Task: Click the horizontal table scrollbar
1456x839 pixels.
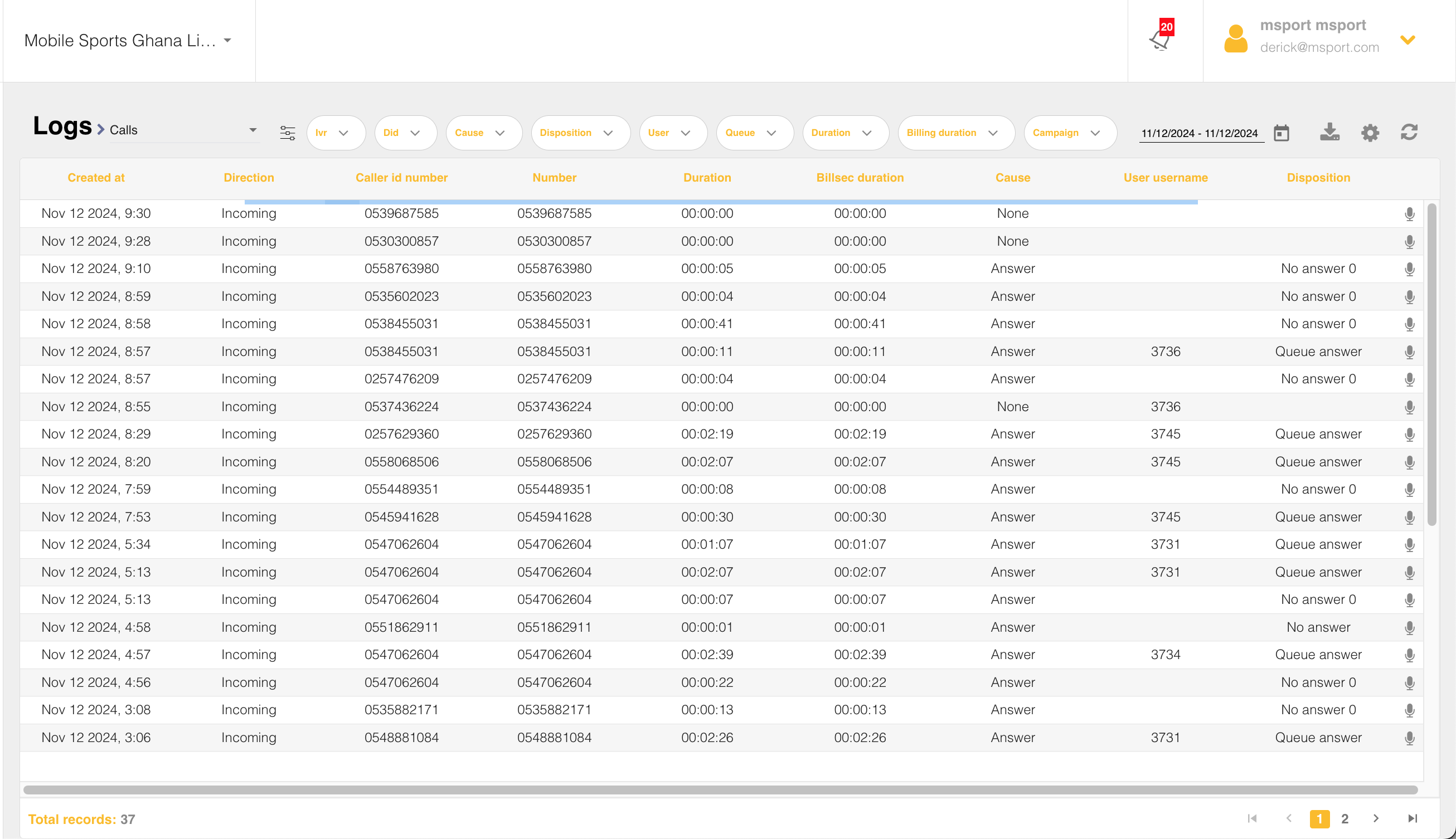Action: pos(721,790)
